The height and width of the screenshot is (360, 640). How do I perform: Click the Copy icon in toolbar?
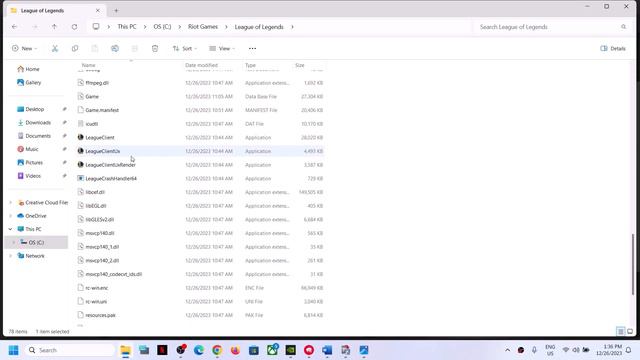pos(75,49)
